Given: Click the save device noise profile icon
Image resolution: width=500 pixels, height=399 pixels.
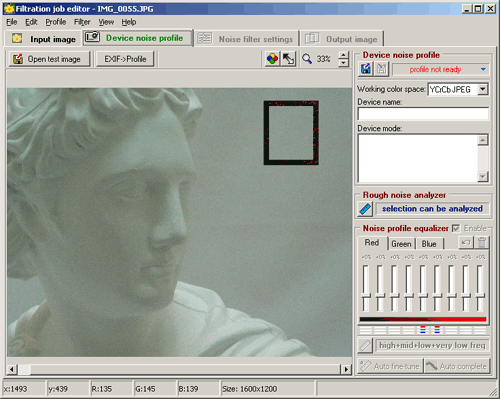Looking at the screenshot, I should pyautogui.click(x=382, y=69).
